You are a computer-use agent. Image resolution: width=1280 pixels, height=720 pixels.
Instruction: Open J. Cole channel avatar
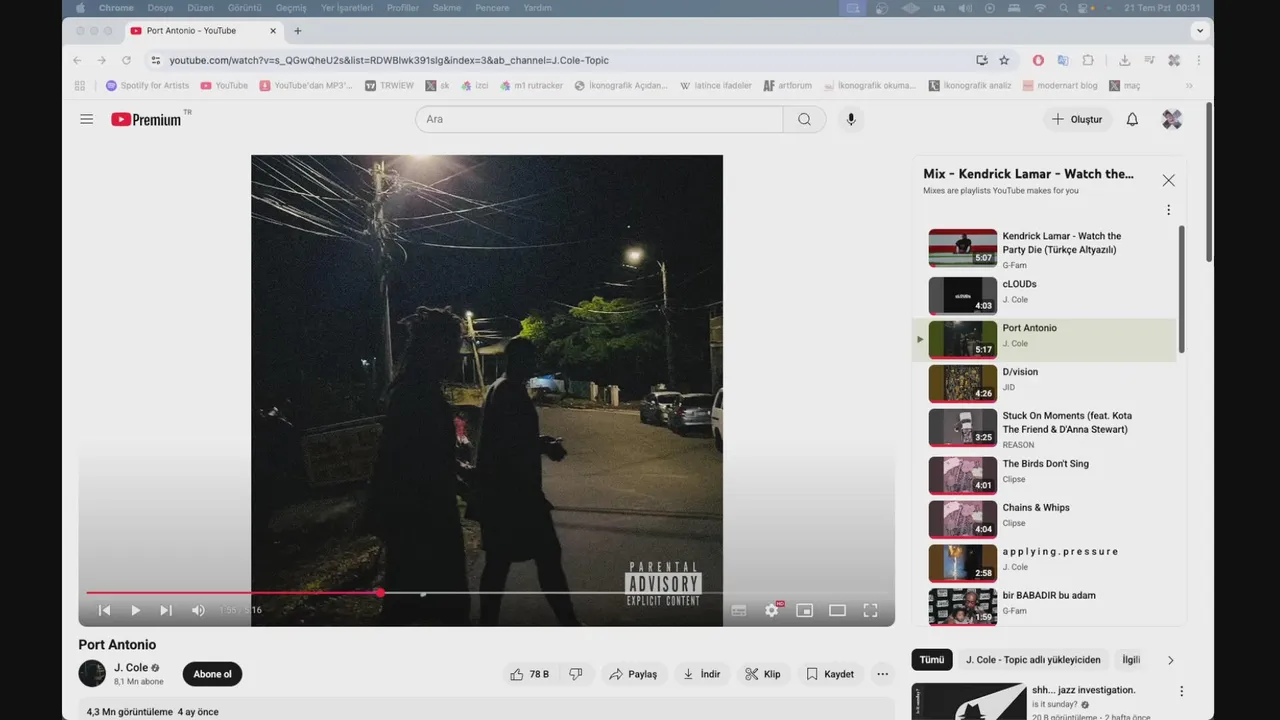(92, 673)
